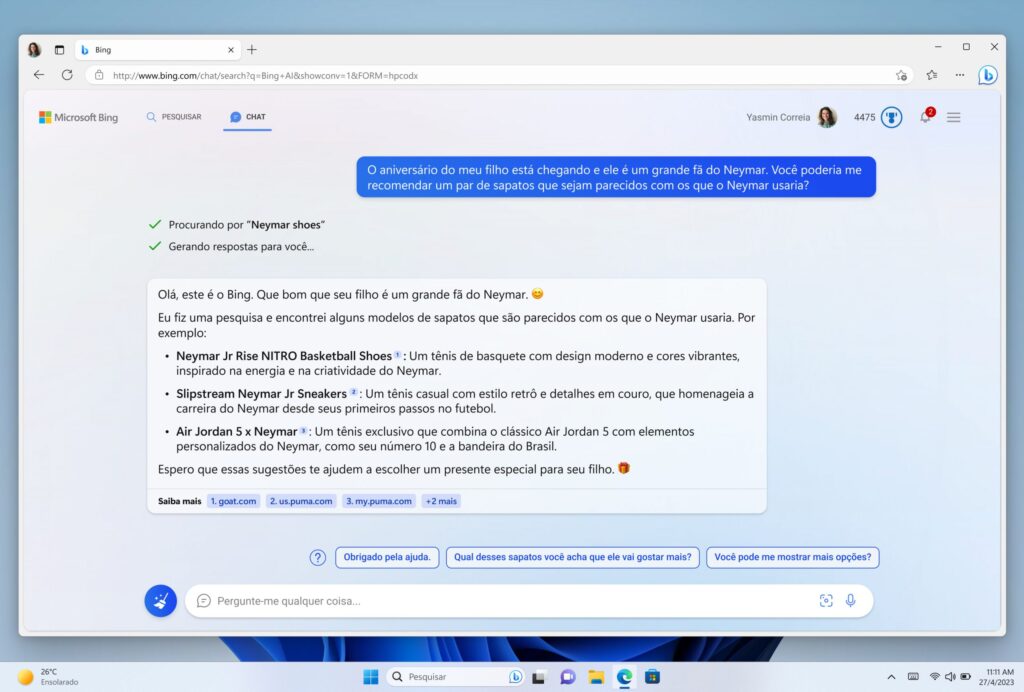Go back to previous page
The image size is (1024, 692).
39,75
